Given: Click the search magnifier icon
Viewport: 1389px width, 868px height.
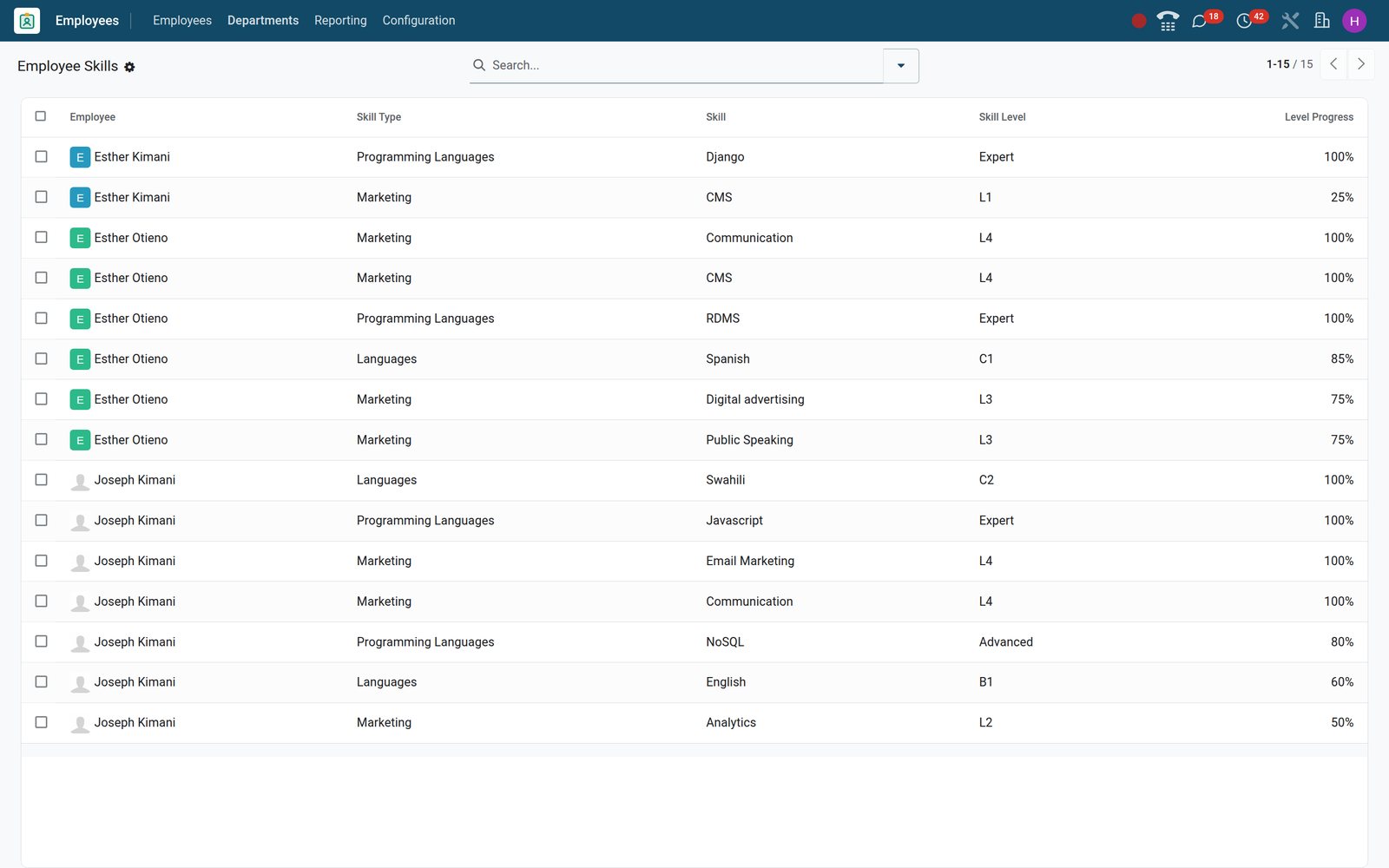Looking at the screenshot, I should point(479,65).
